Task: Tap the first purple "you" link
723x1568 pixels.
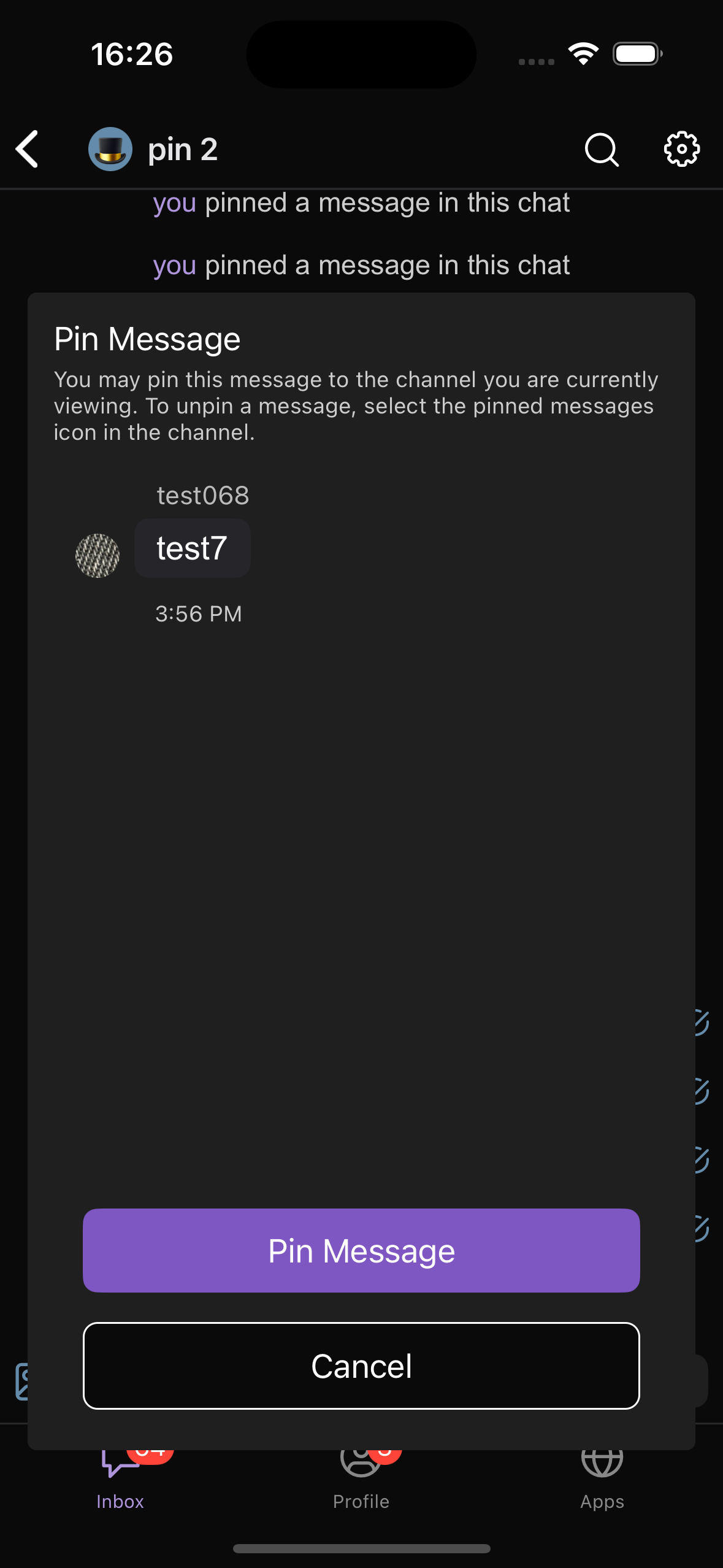Action: (175, 203)
